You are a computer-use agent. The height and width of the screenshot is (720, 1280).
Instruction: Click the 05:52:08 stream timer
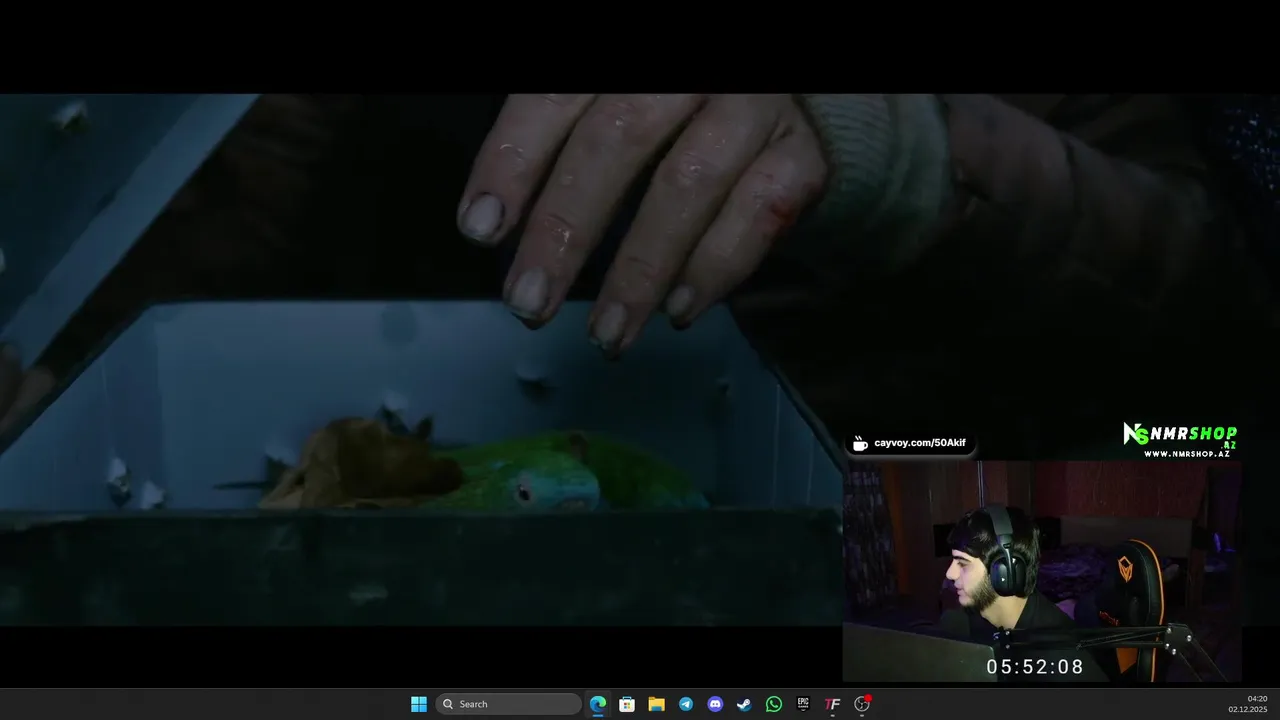coord(1035,667)
